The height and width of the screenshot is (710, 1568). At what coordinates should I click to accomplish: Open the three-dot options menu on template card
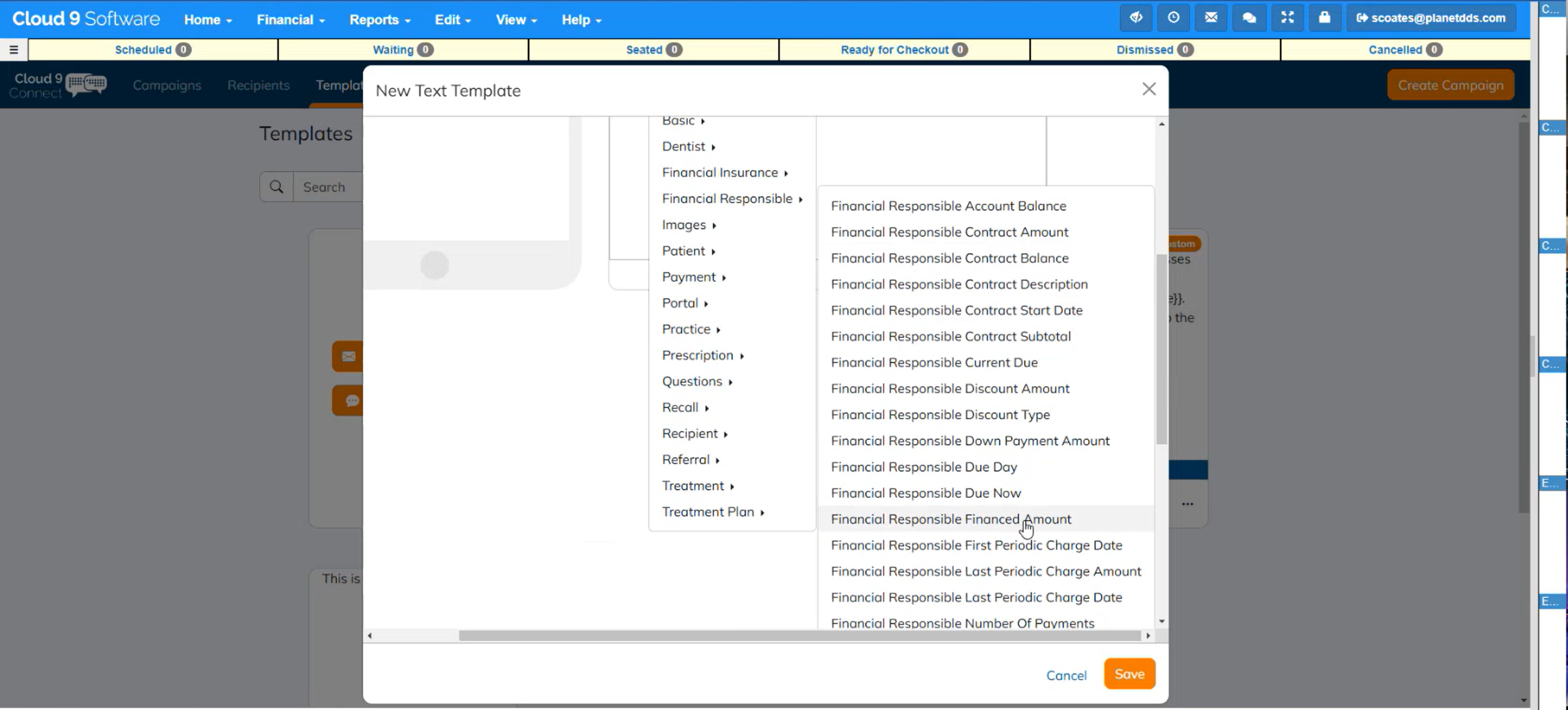(1188, 504)
